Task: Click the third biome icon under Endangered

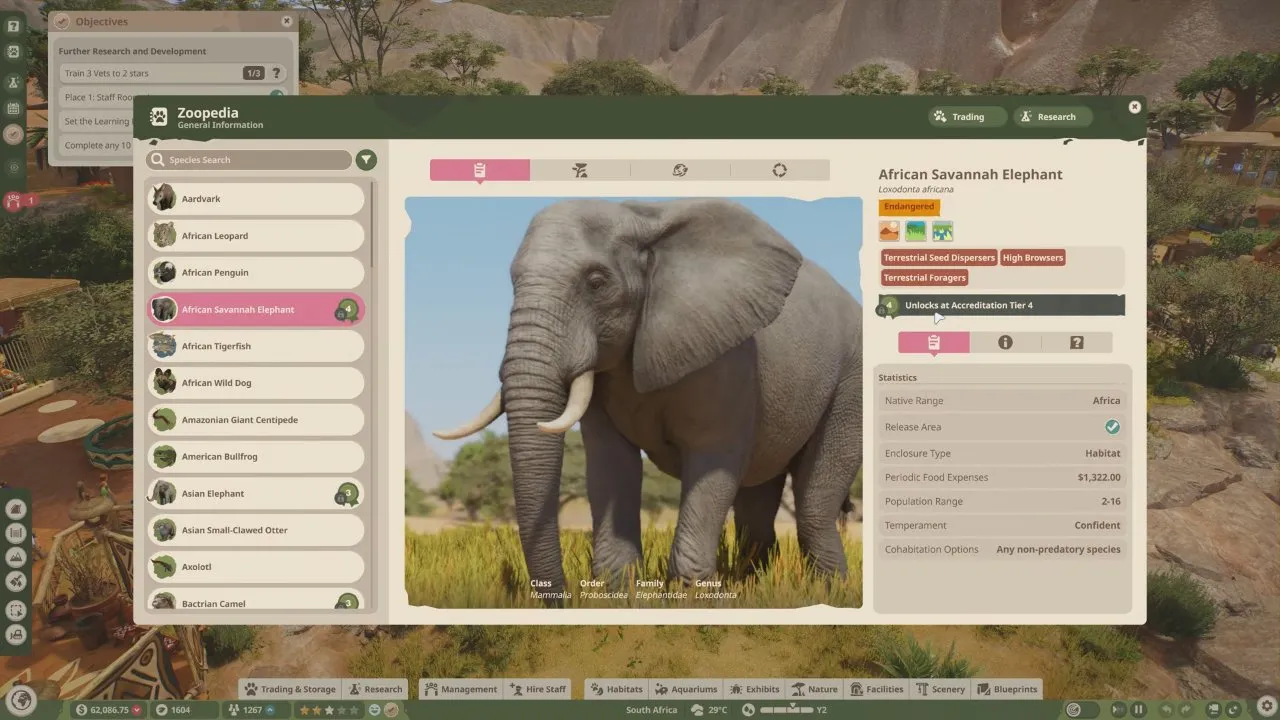Action: (x=943, y=232)
